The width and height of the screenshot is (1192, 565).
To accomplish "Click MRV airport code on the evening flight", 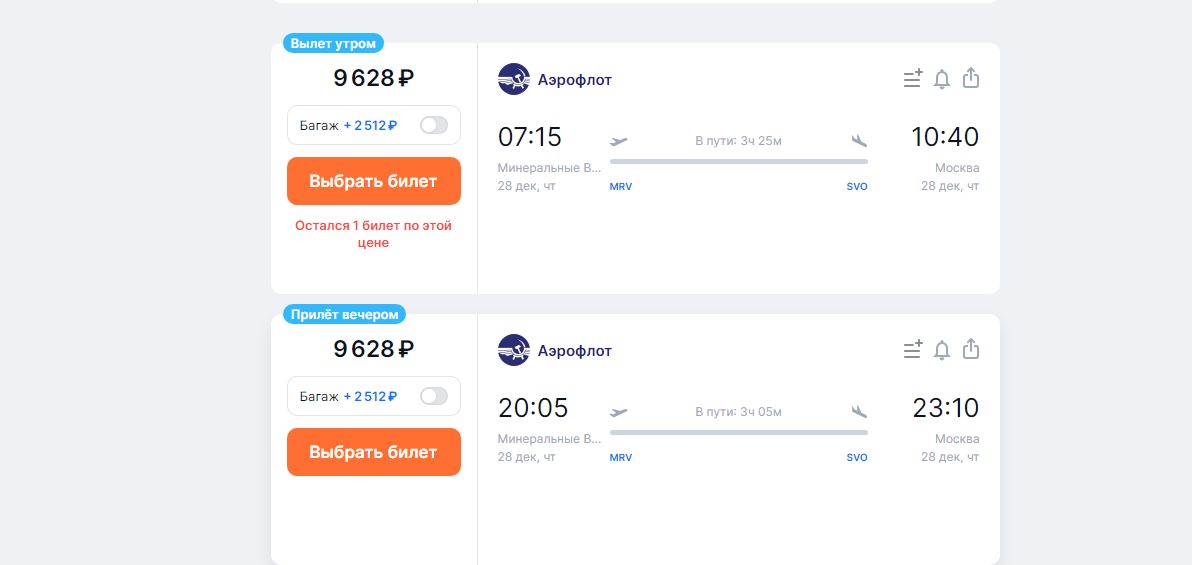I will (621, 458).
